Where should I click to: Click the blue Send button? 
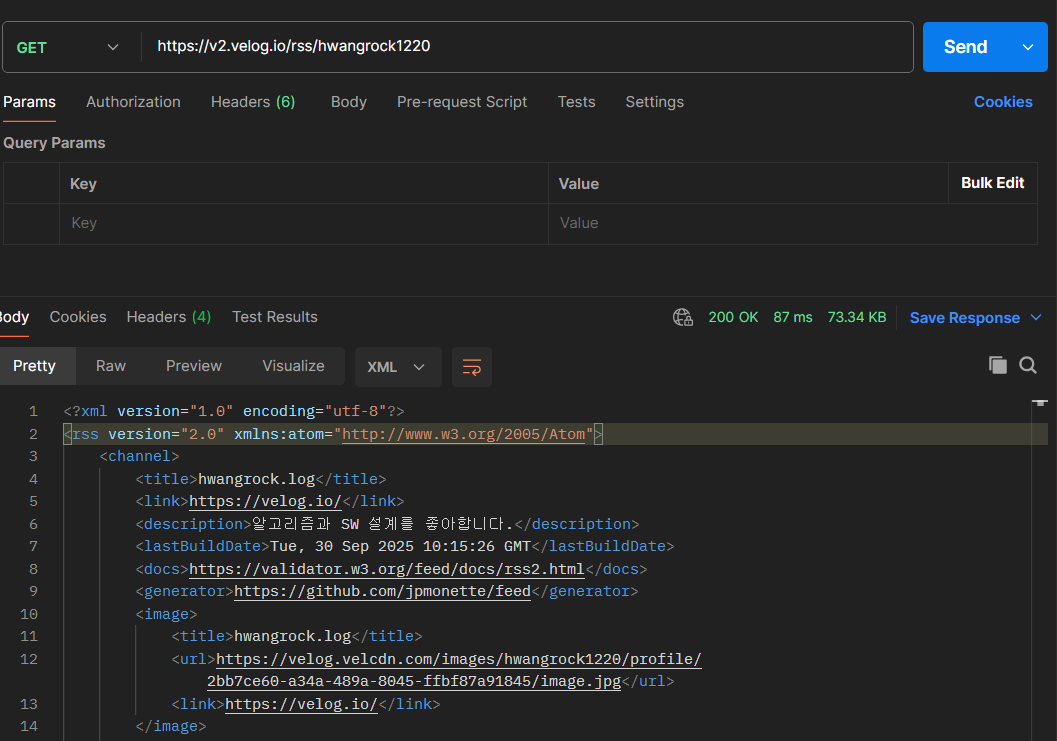pos(965,47)
